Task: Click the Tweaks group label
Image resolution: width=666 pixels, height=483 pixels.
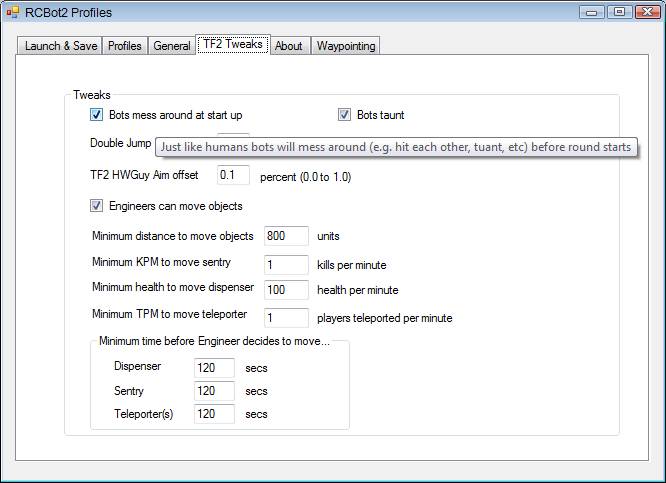Action: click(x=92, y=95)
